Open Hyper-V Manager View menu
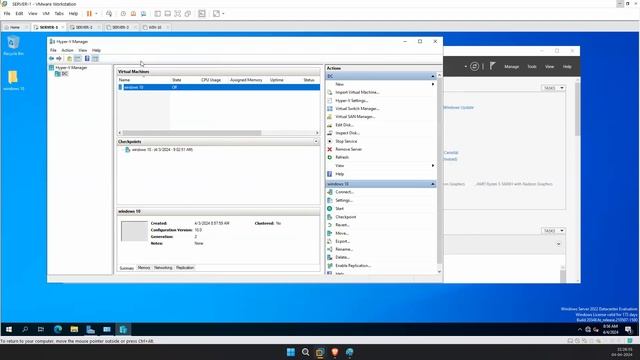 [x=82, y=50]
